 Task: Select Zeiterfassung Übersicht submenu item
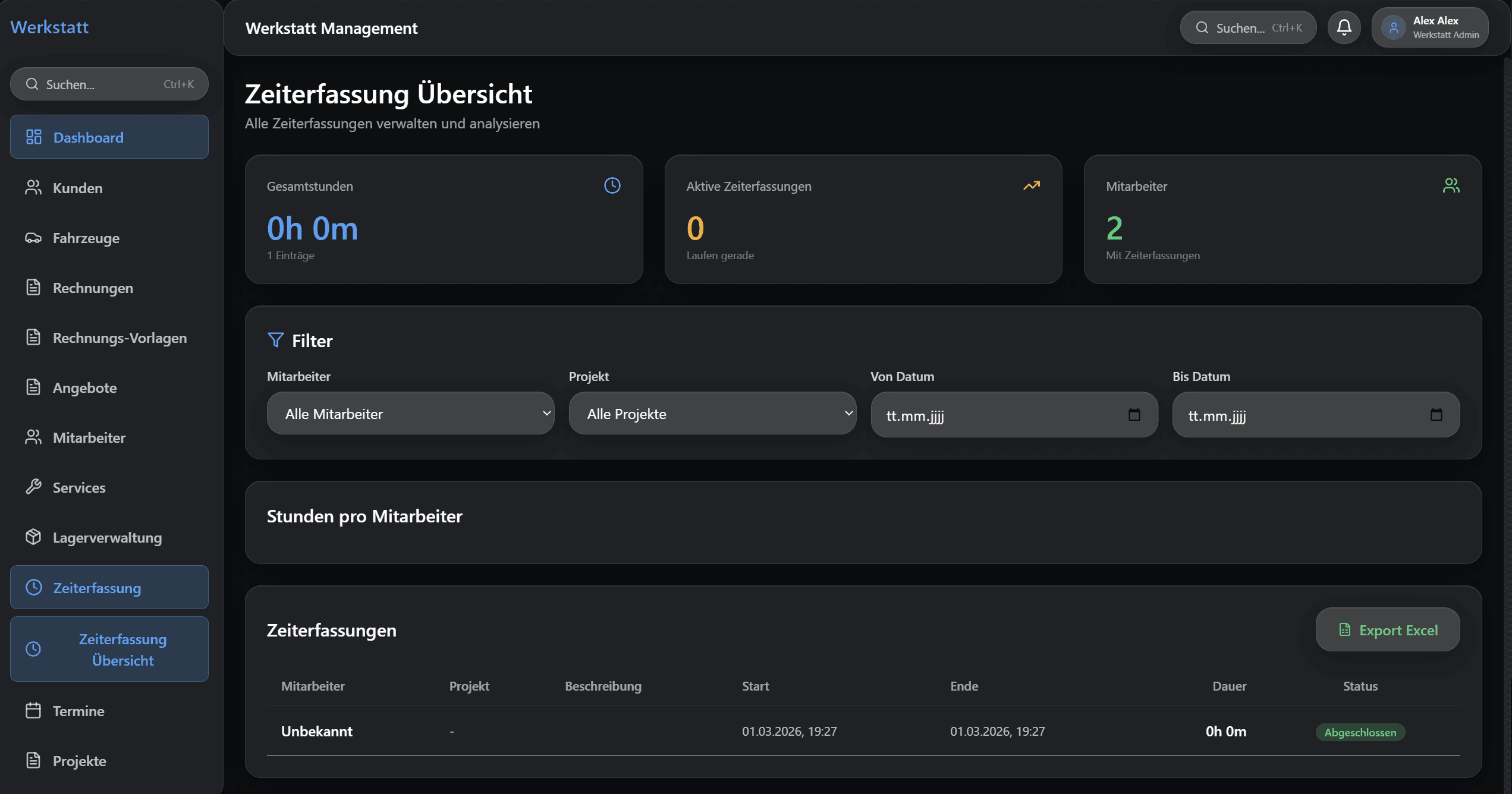(122, 649)
